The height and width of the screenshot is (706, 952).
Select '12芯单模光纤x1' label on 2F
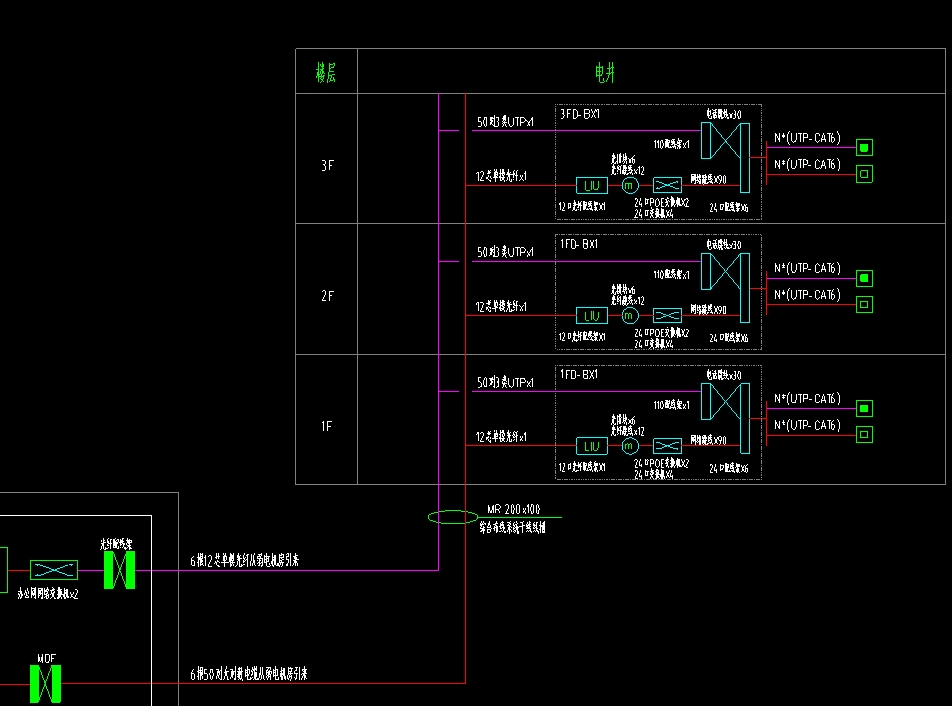pos(501,307)
